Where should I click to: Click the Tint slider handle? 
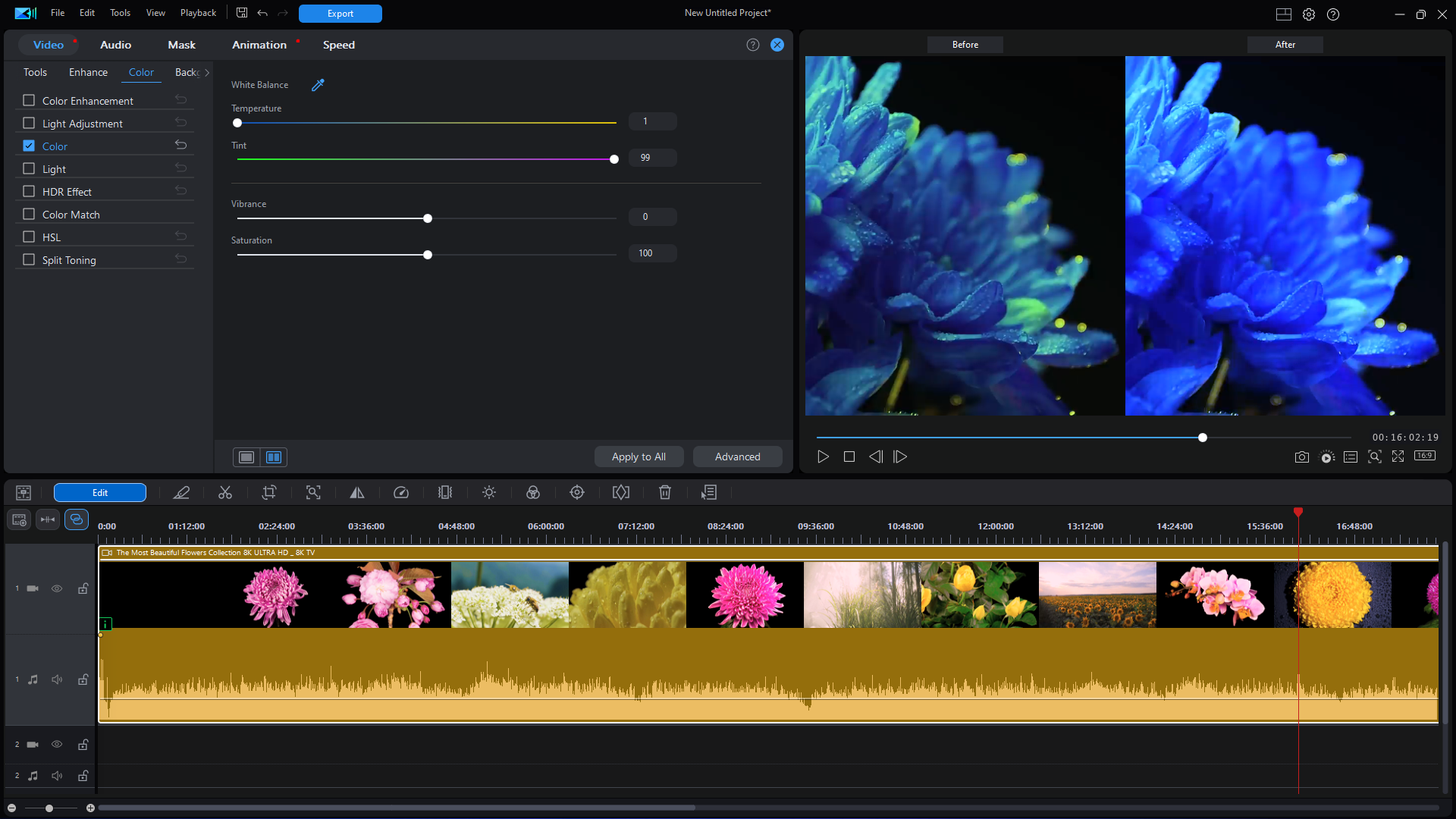[614, 159]
